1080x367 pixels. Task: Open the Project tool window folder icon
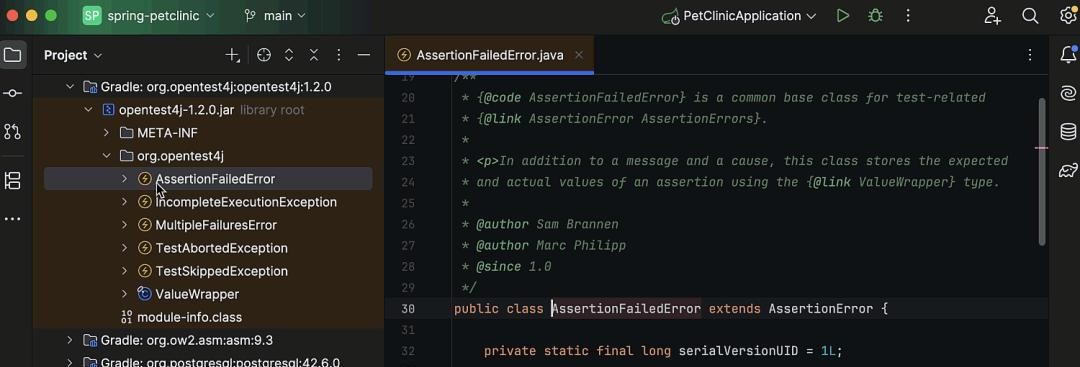click(x=13, y=54)
